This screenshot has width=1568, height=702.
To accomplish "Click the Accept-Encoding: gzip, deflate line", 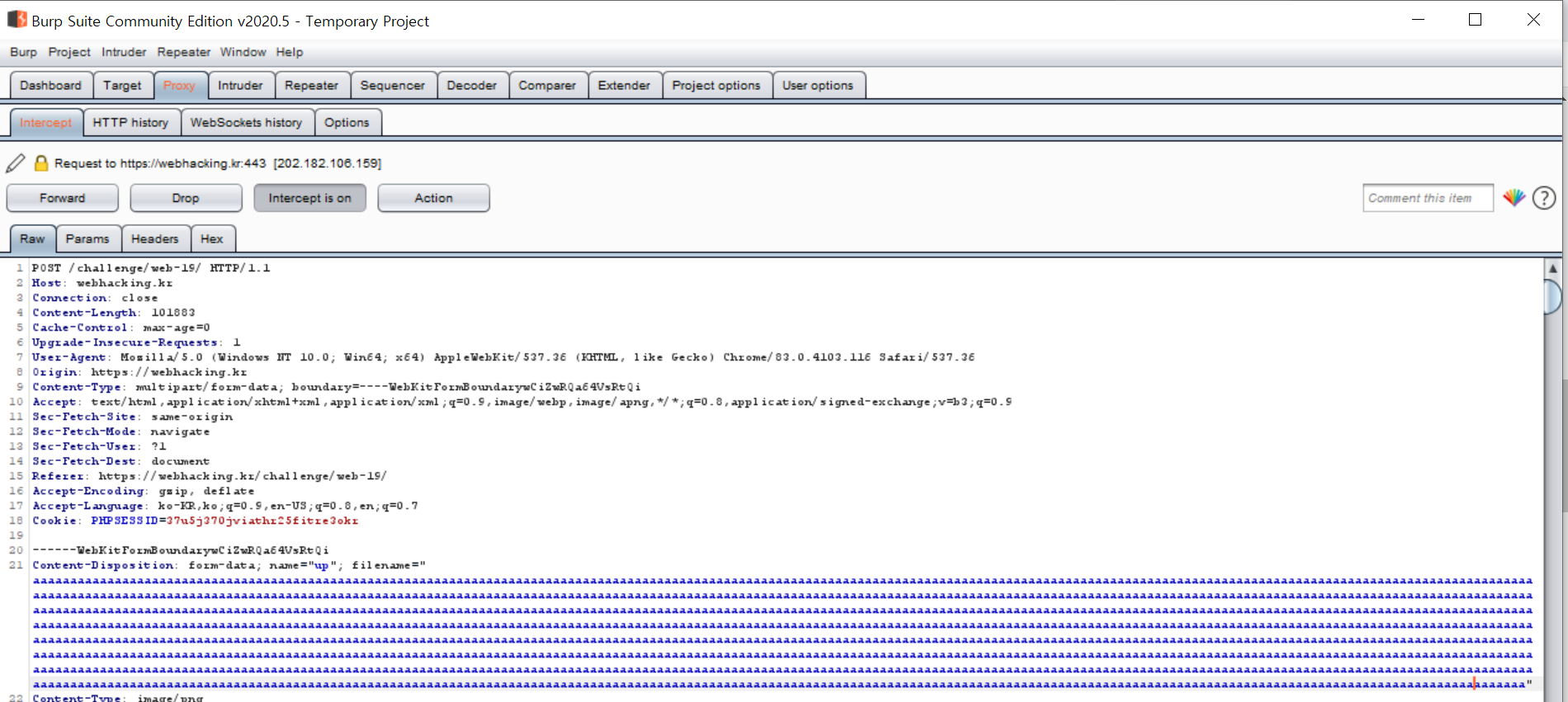I will [144, 491].
